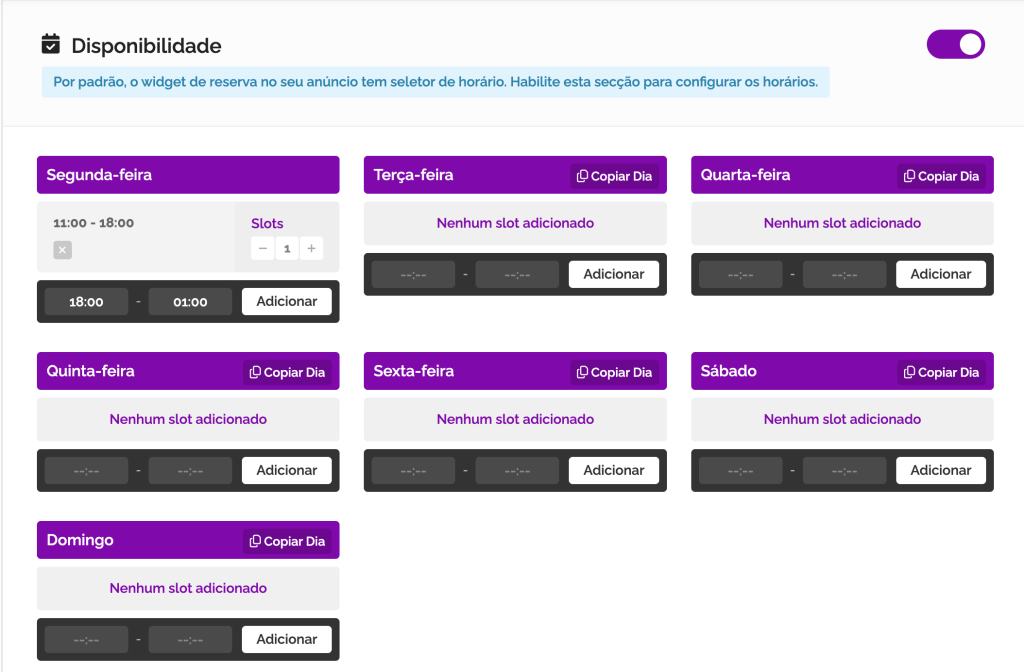The image size is (1024, 672).
Task: Copy day icon for Quinta-feira
Action: 255,372
